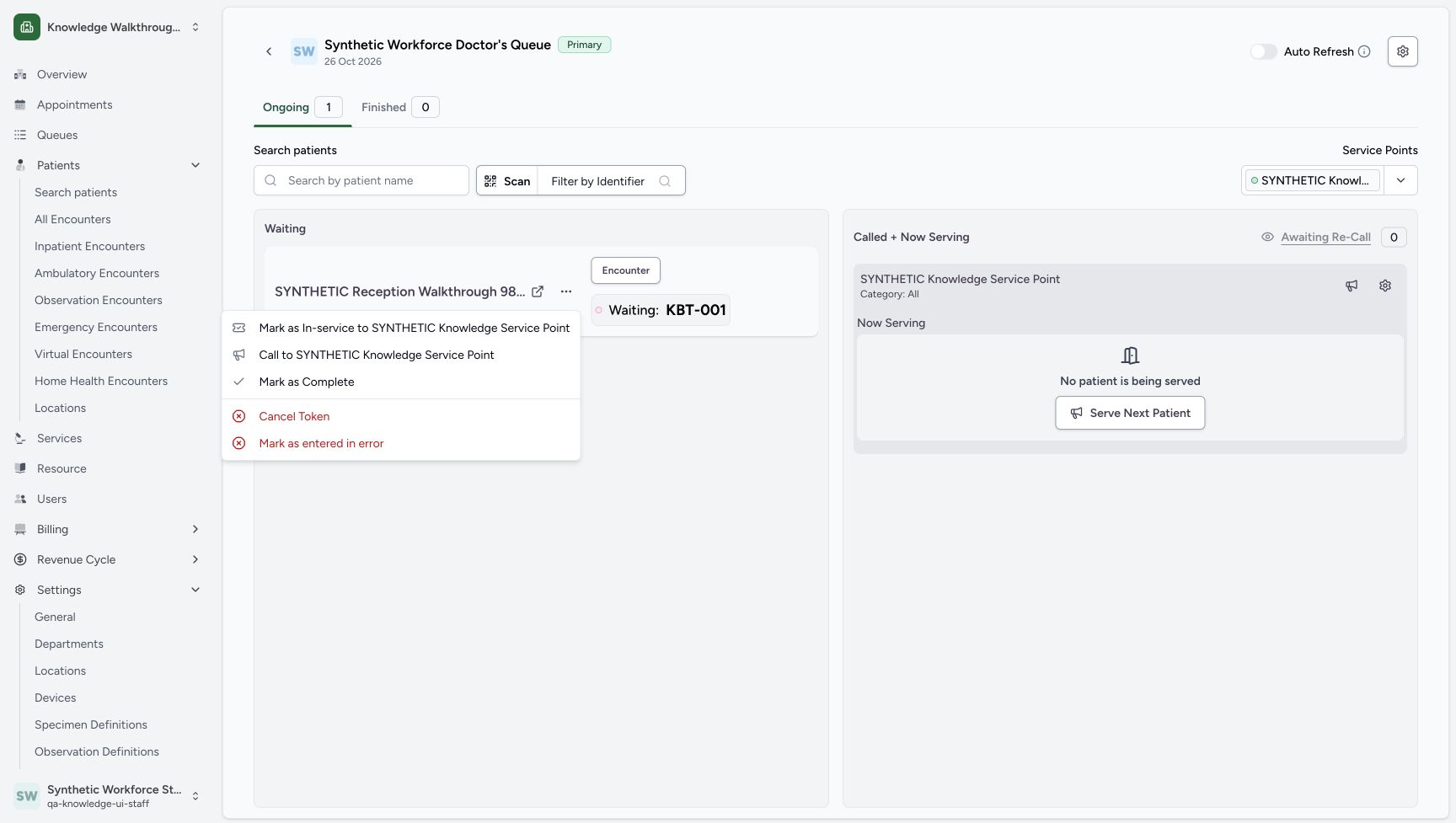The image size is (1456, 823).
Task: Click the Scan button
Action: click(507, 181)
